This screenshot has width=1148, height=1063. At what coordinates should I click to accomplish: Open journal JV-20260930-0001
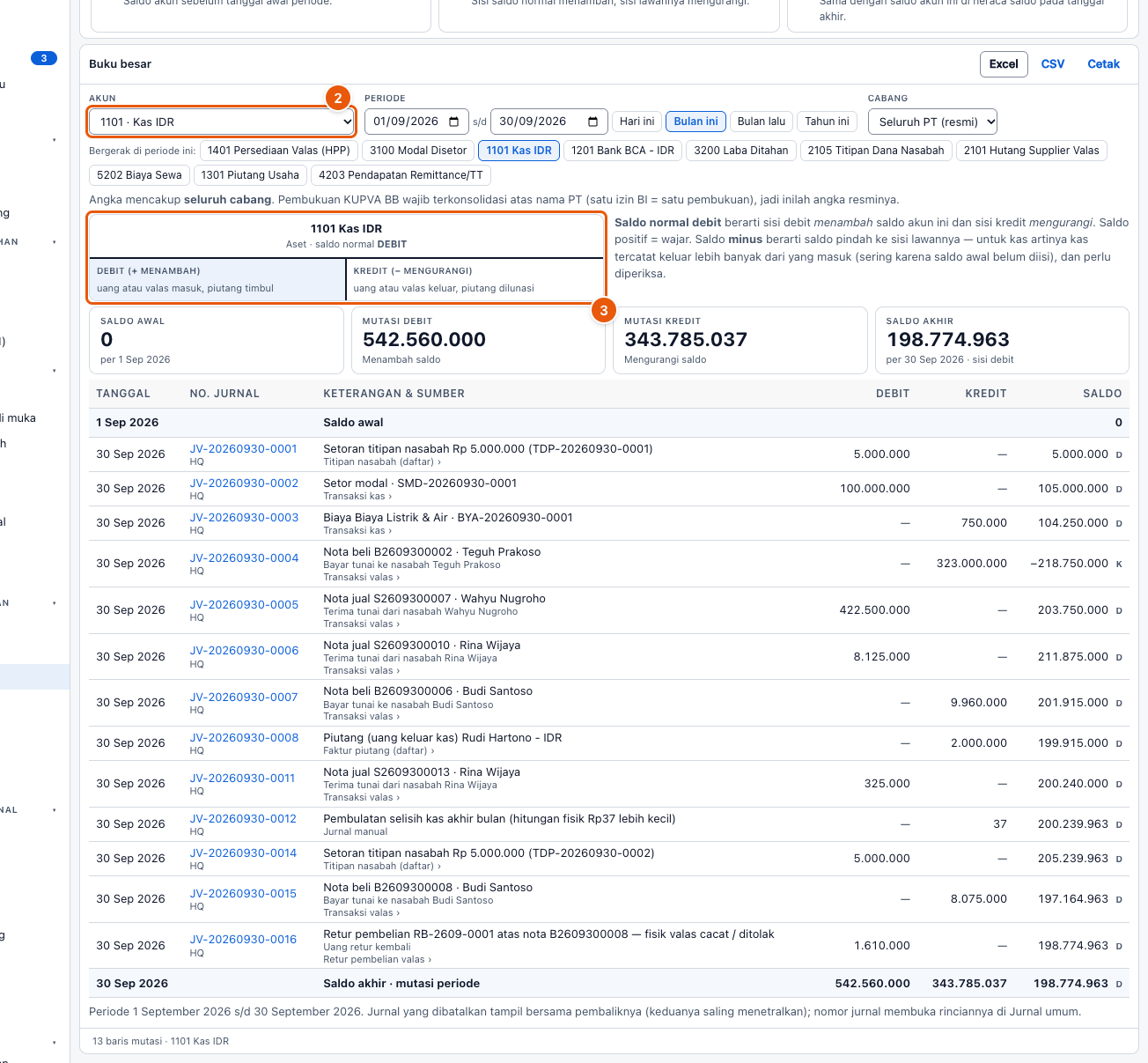[x=244, y=449]
